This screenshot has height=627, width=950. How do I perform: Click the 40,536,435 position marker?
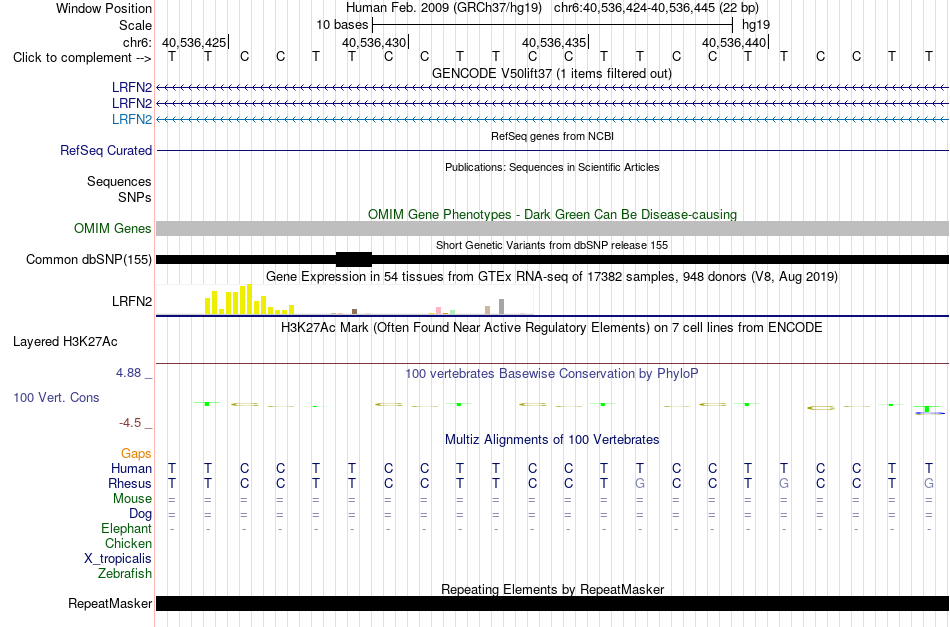coord(555,42)
